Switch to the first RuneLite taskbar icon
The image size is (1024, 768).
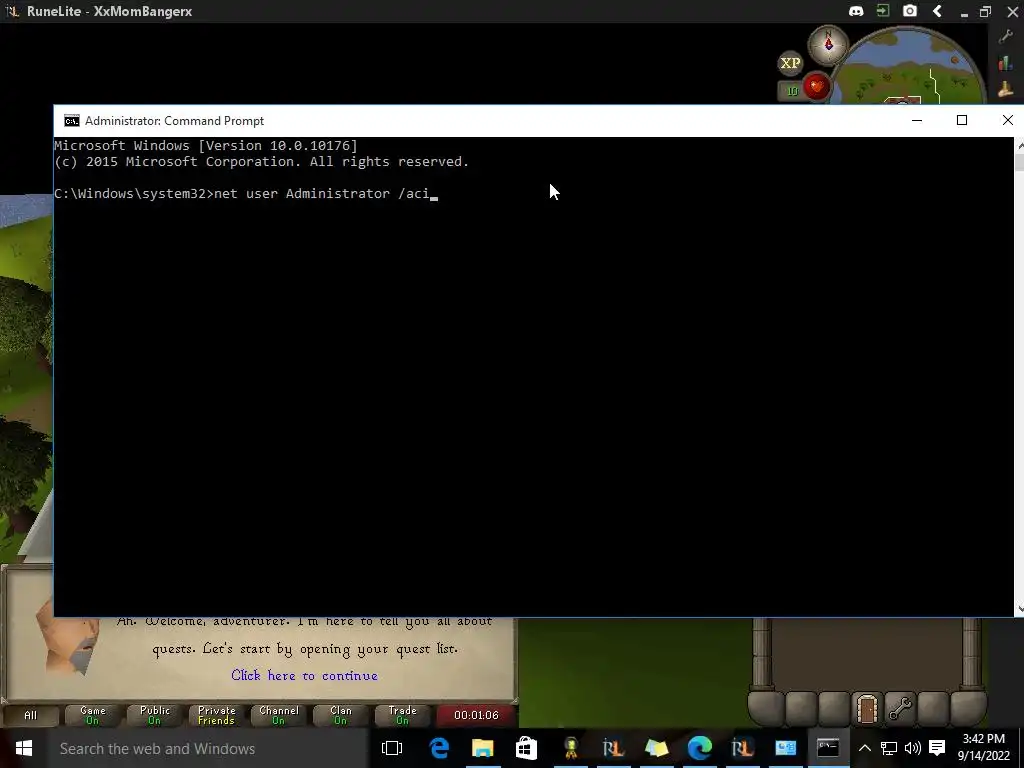[x=613, y=748]
